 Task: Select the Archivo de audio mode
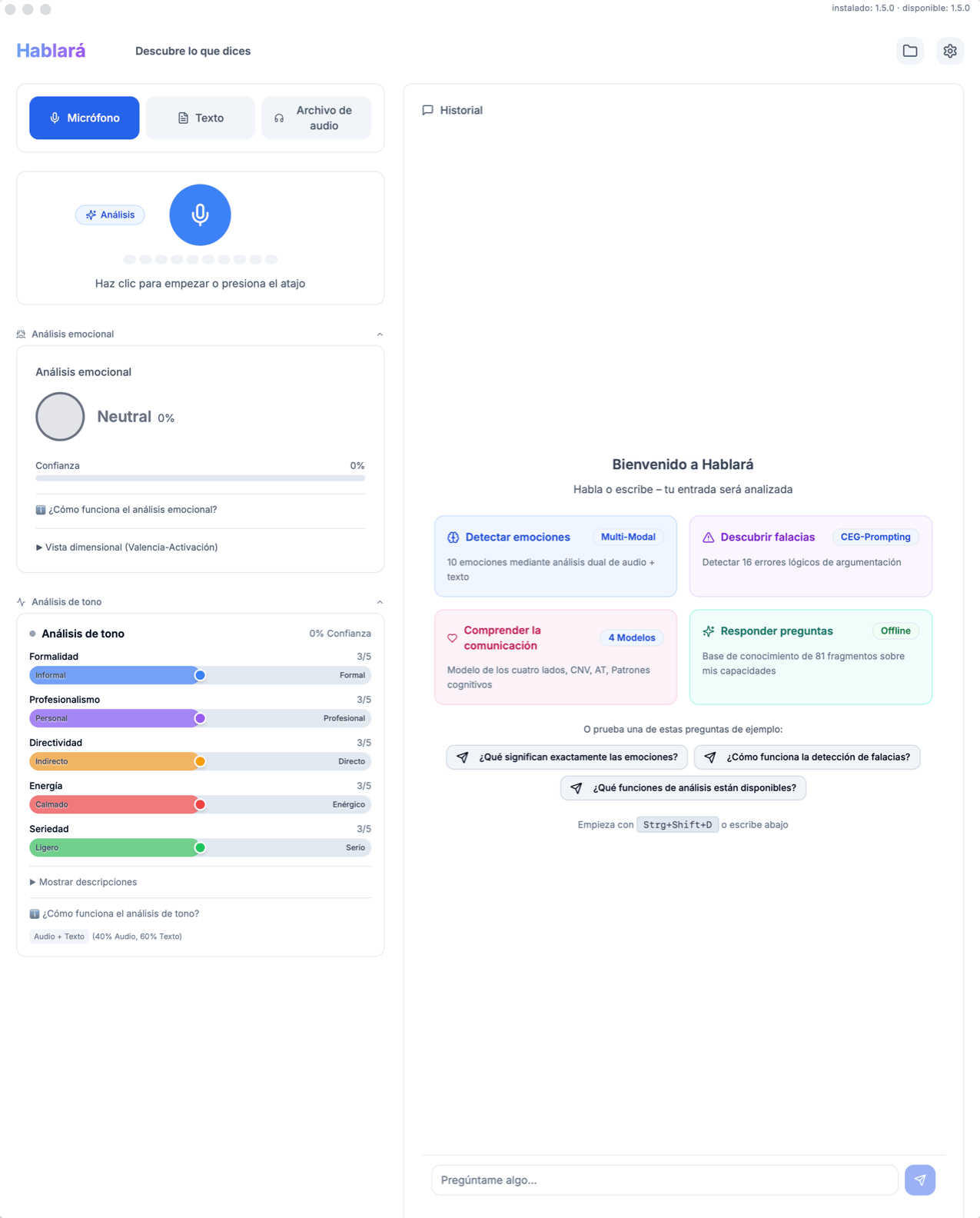(x=316, y=118)
